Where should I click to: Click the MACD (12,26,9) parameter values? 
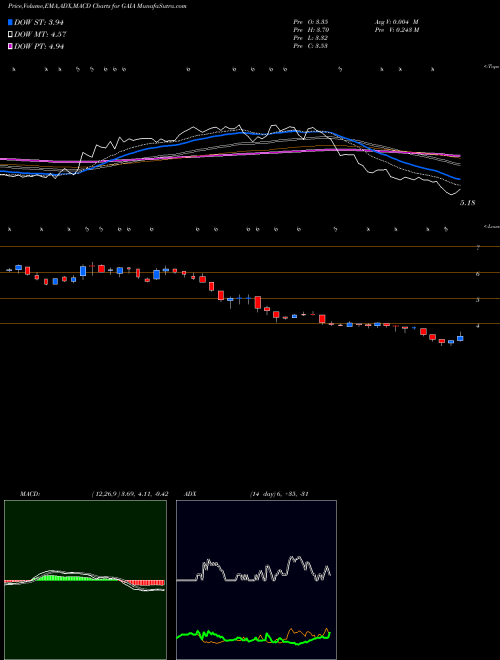(x=130, y=494)
